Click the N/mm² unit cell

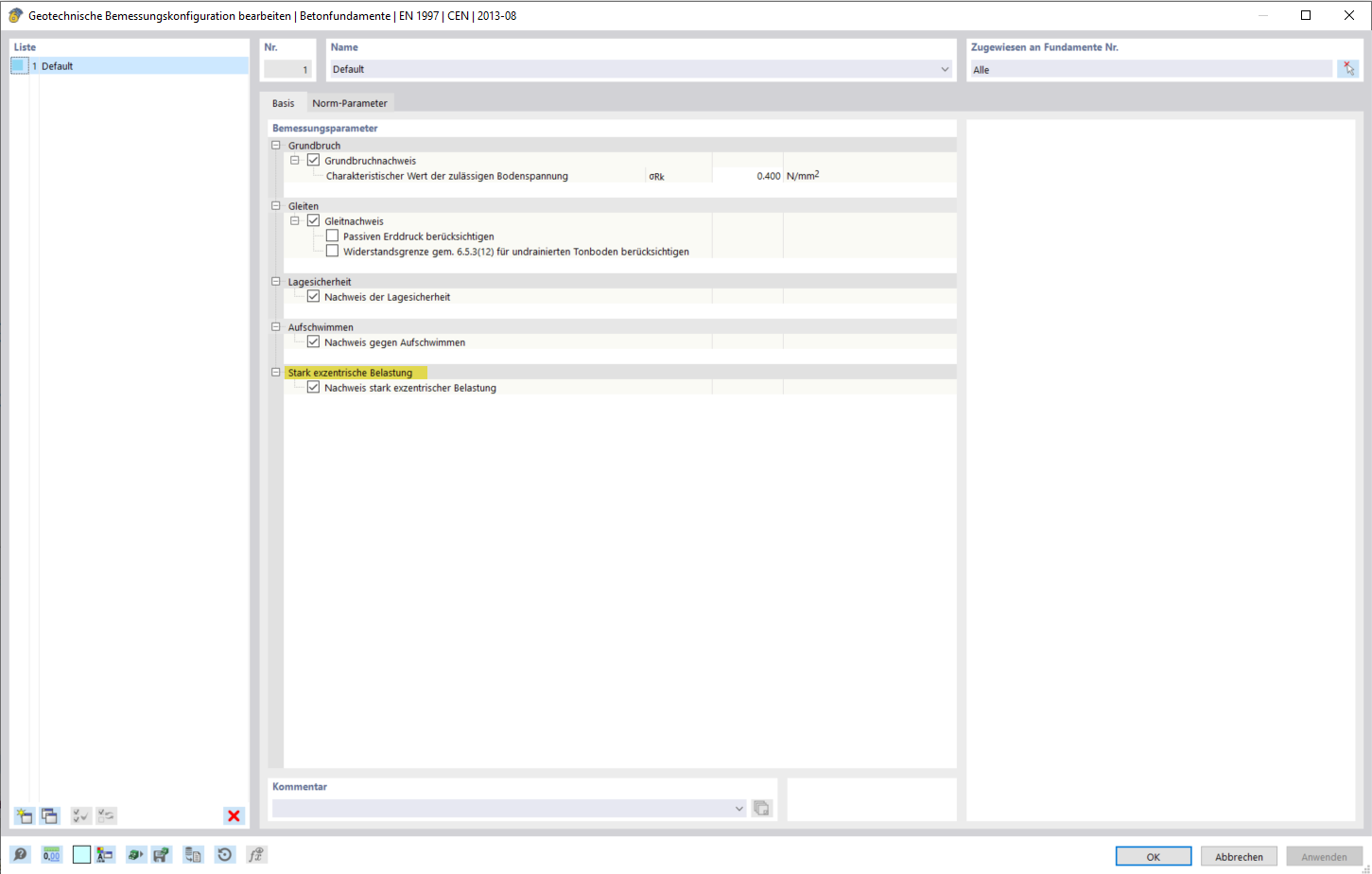click(803, 176)
